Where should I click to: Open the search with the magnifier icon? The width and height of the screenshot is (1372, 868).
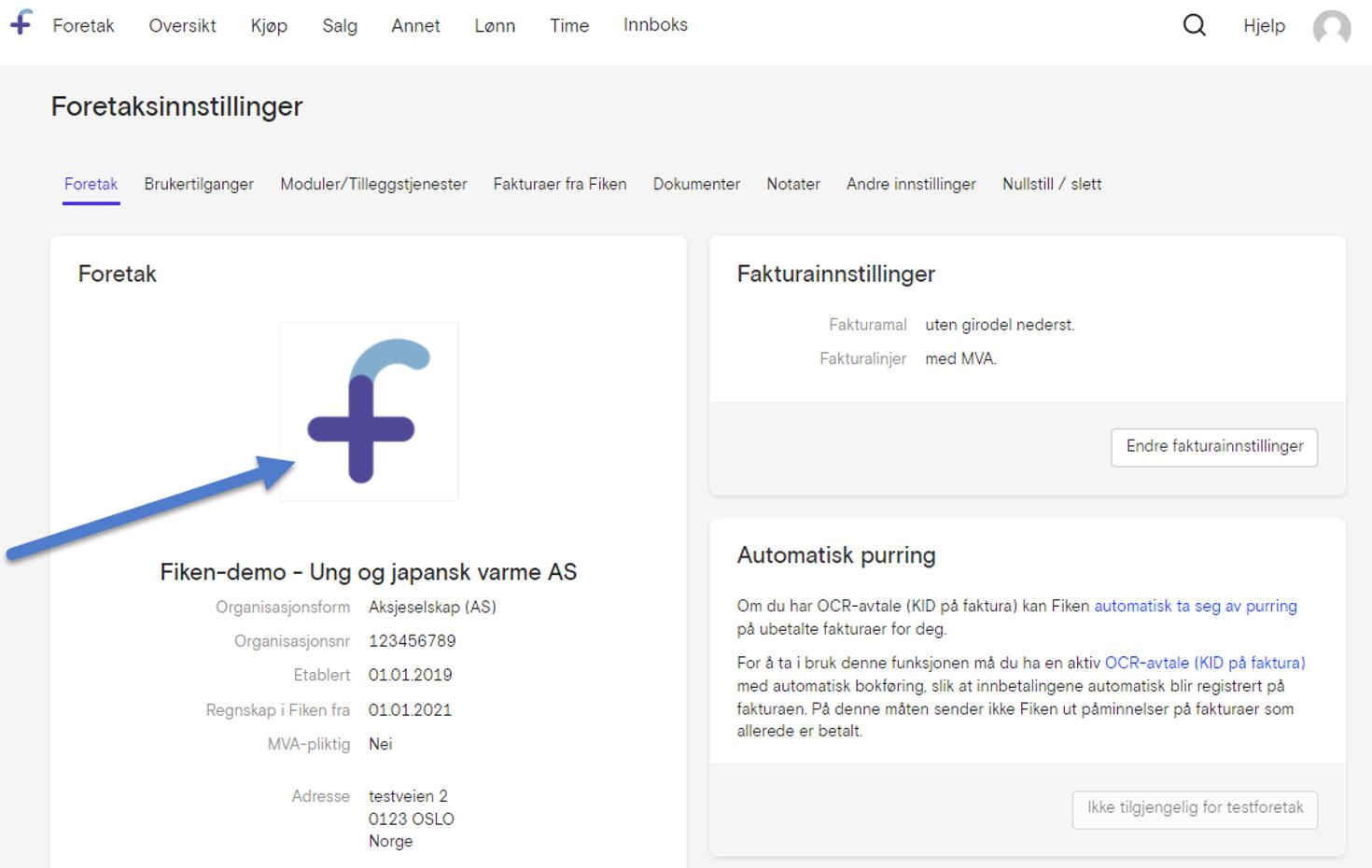click(x=1194, y=25)
